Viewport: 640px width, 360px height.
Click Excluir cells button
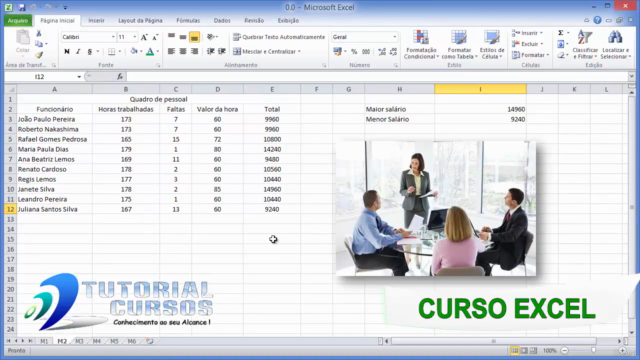coord(527,44)
